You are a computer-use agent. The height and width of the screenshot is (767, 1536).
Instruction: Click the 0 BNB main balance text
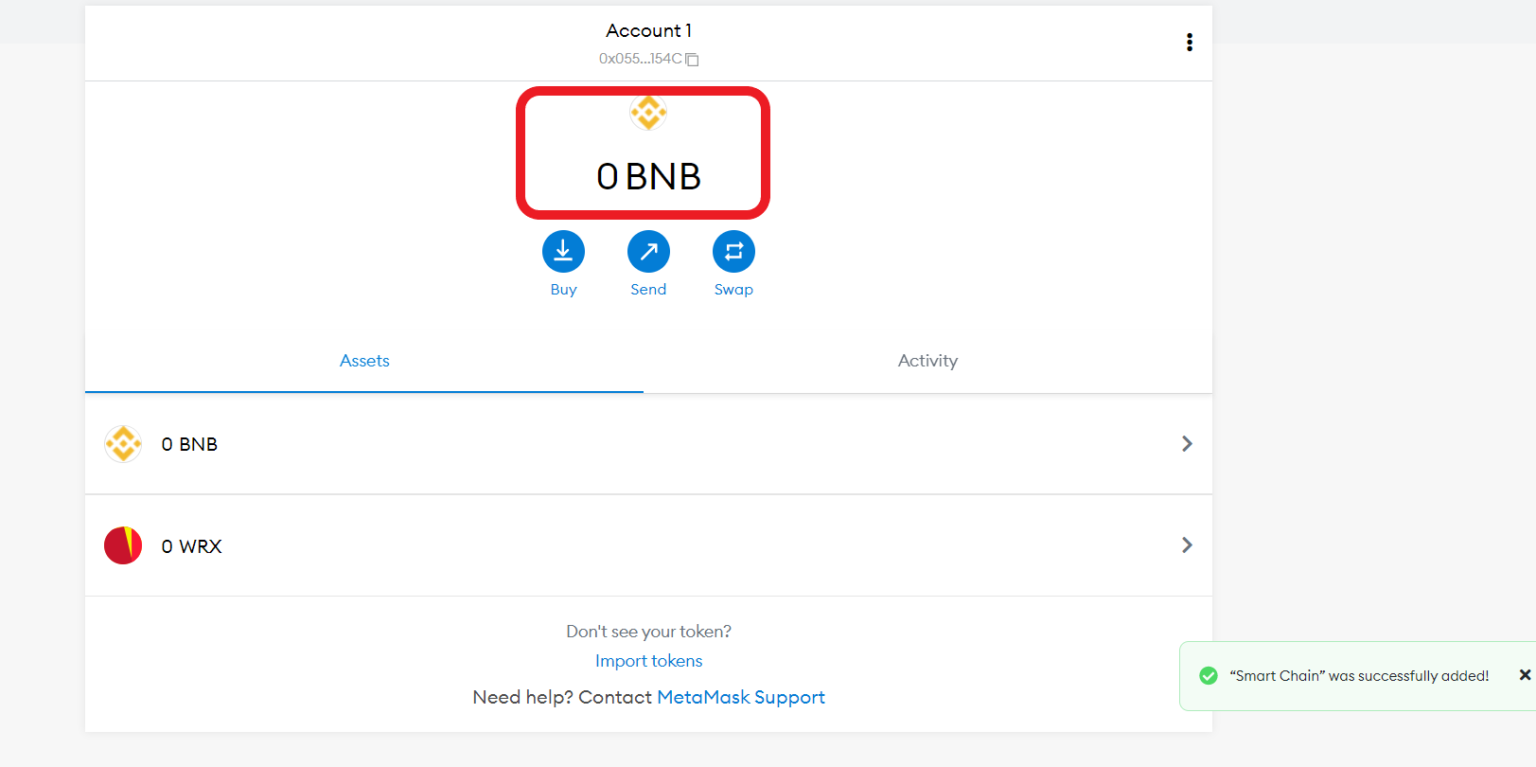coord(649,177)
